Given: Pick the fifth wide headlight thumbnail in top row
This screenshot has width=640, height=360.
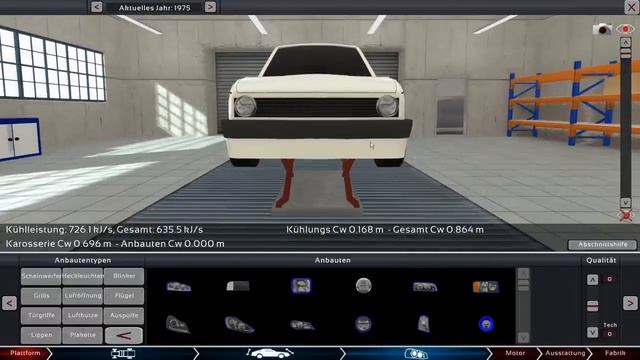Looking at the screenshot, I should click(424, 287).
